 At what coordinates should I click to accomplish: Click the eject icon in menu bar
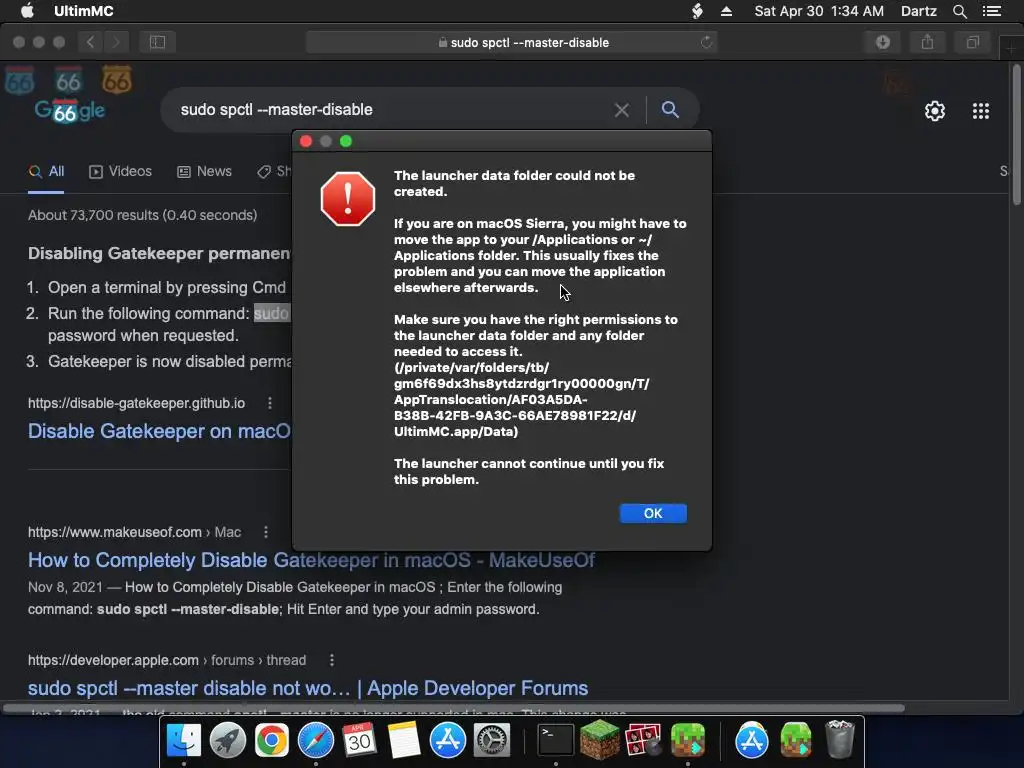[x=726, y=11]
